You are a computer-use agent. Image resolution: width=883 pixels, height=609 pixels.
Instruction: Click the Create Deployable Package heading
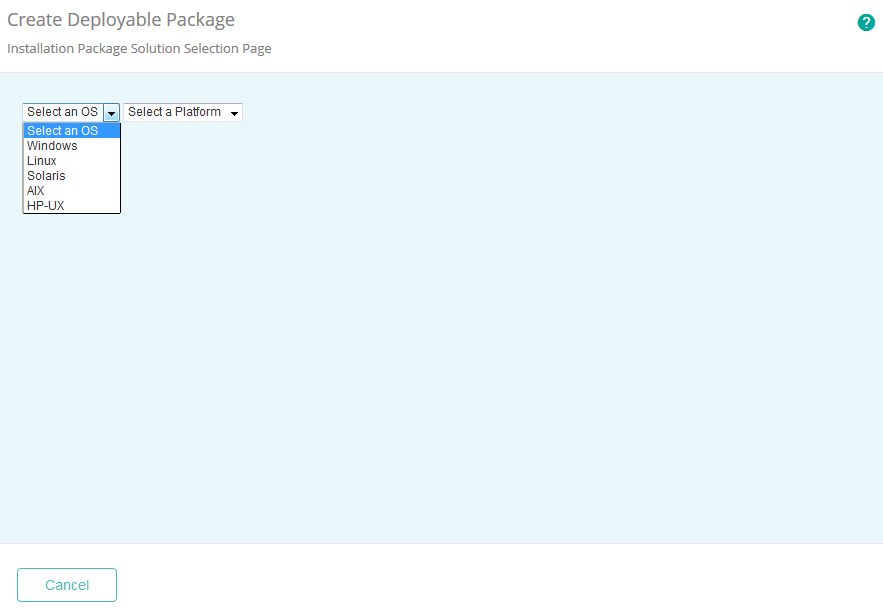point(121,20)
